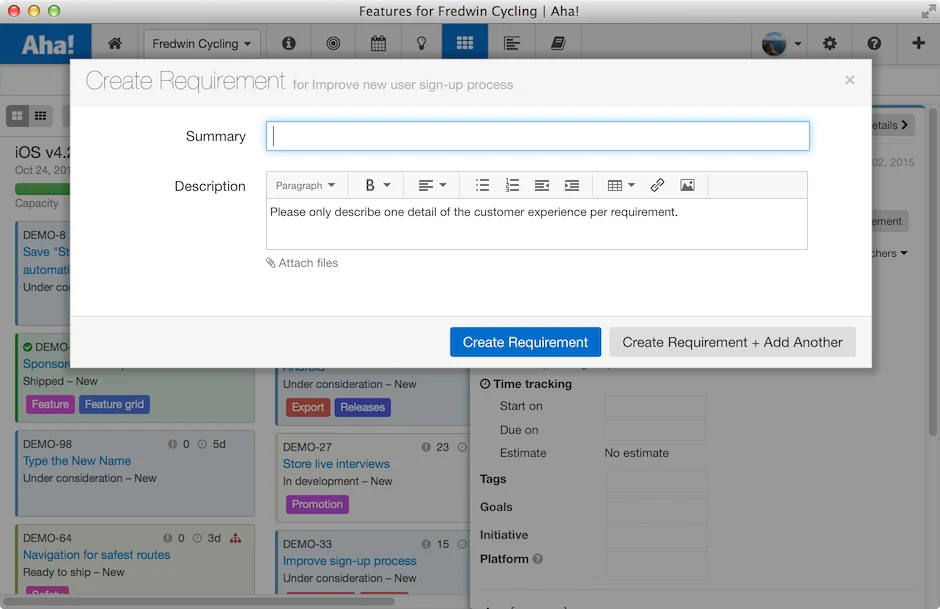This screenshot has height=609, width=940.
Task: Click the DEMO-27 card ID
Action: point(307,447)
